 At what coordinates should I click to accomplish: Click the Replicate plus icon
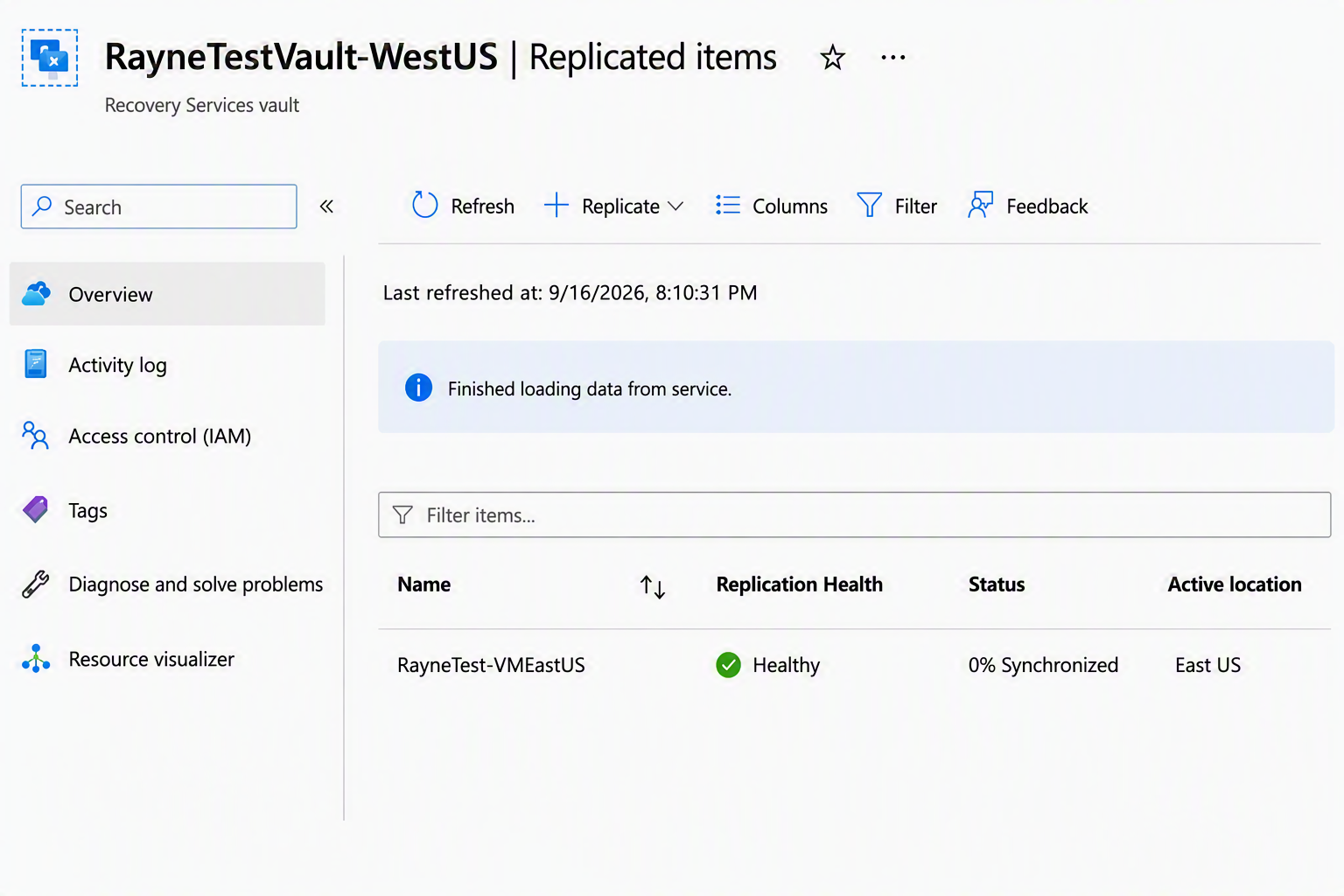[556, 206]
